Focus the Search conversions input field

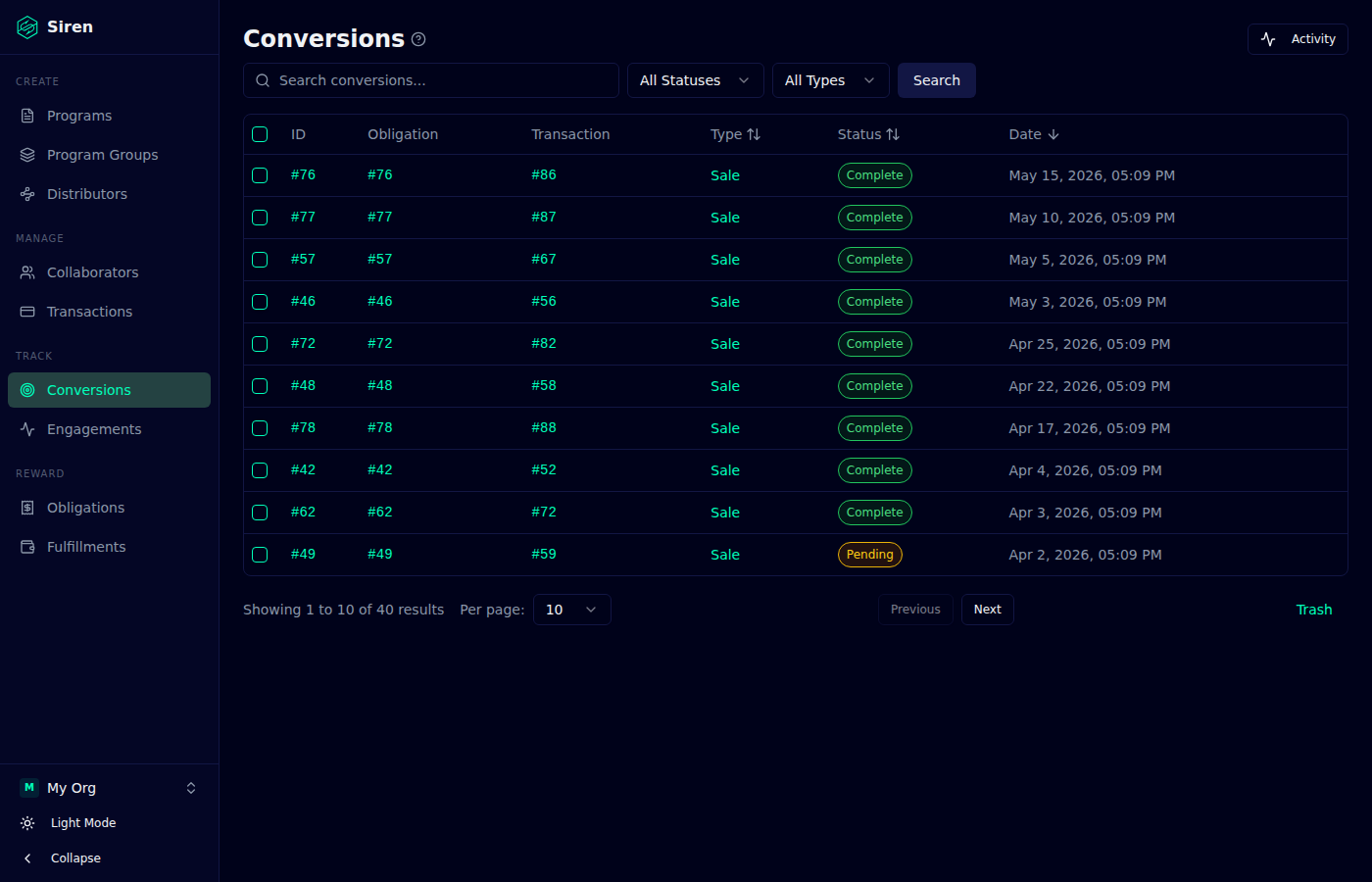click(431, 80)
